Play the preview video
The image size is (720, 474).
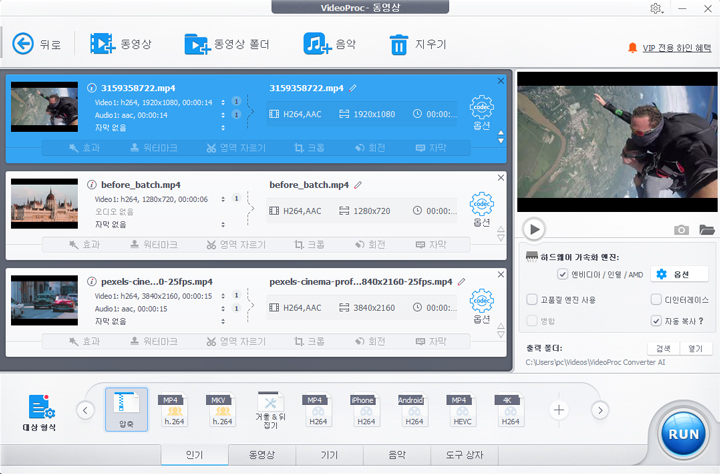pyautogui.click(x=534, y=229)
